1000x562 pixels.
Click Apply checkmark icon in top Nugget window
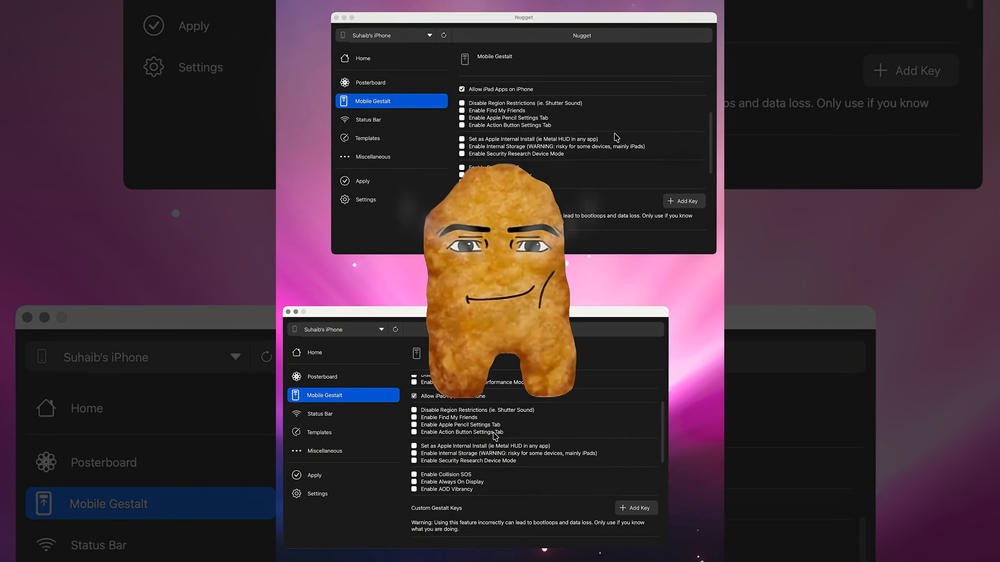point(345,181)
